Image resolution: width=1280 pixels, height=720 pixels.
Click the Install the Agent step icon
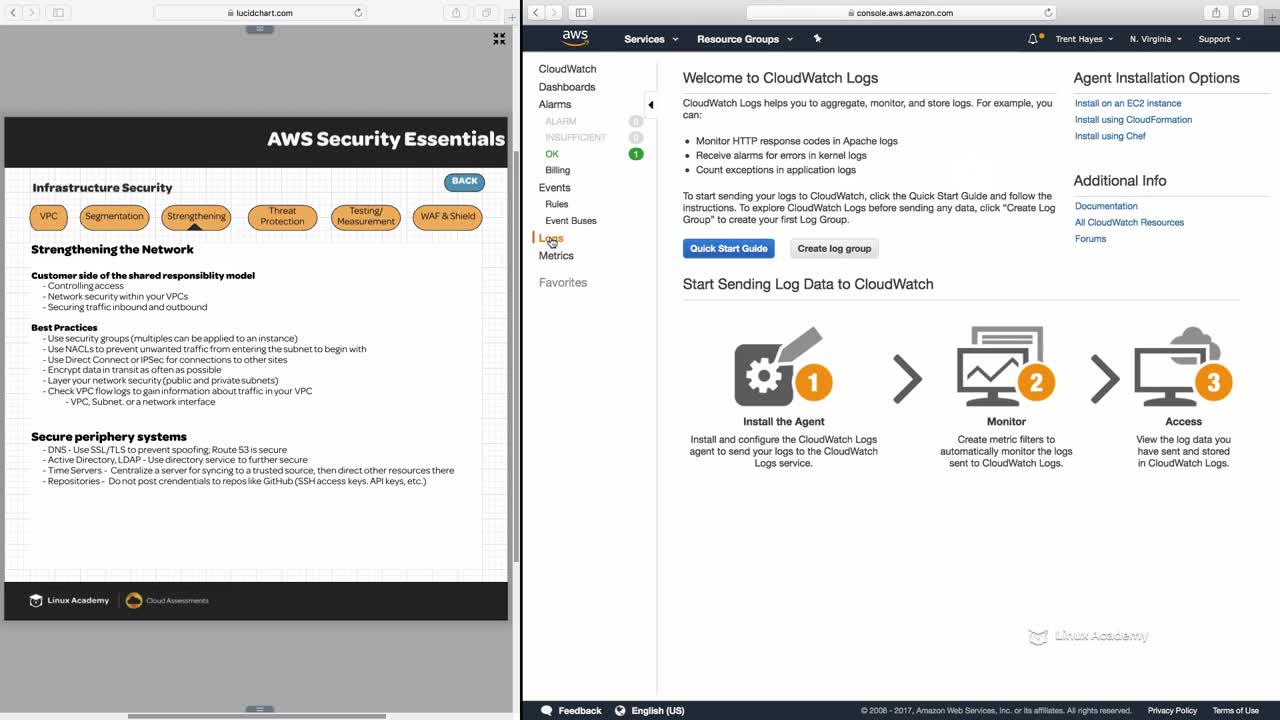coord(784,366)
